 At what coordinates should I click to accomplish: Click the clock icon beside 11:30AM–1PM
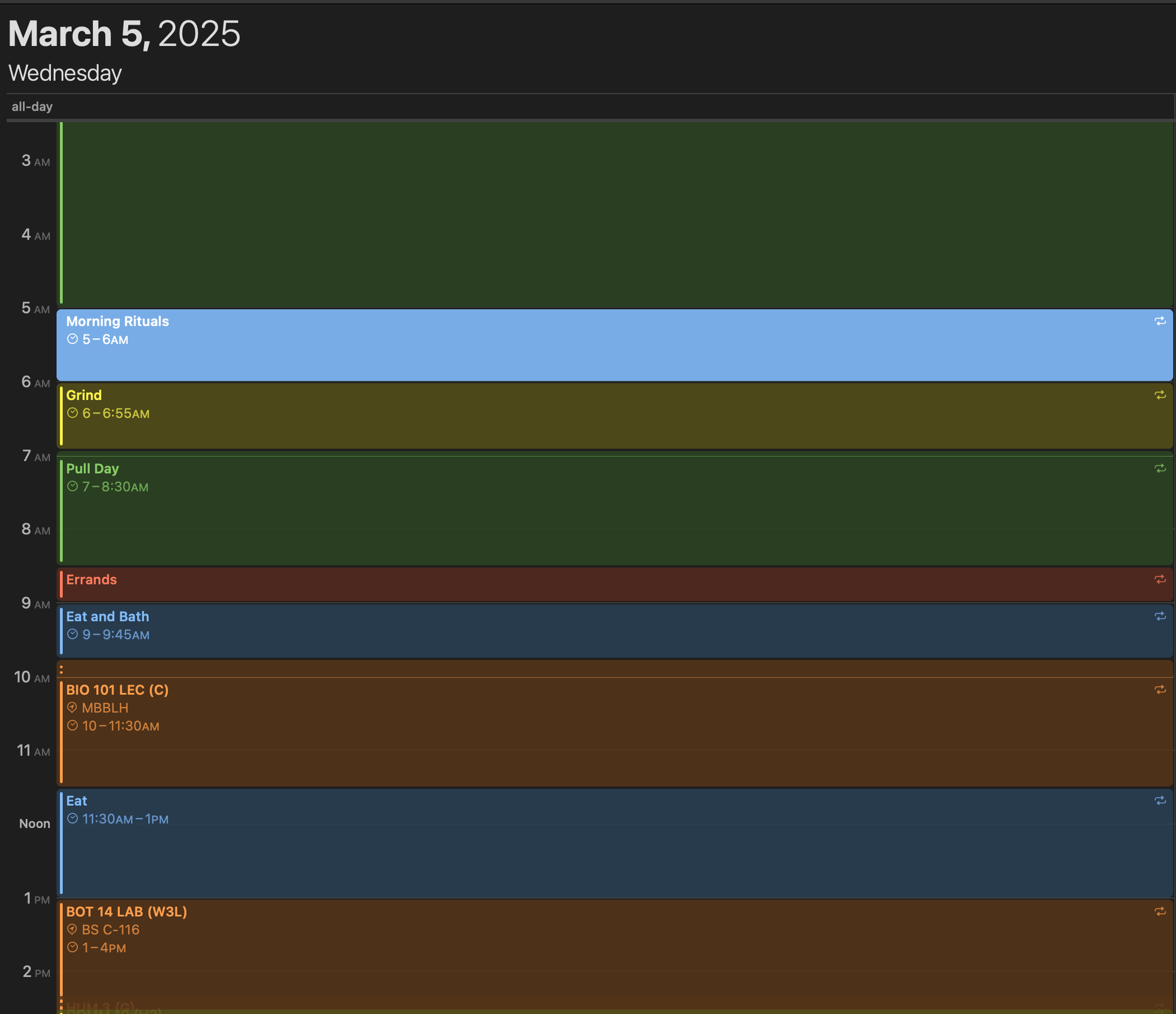[x=72, y=819]
